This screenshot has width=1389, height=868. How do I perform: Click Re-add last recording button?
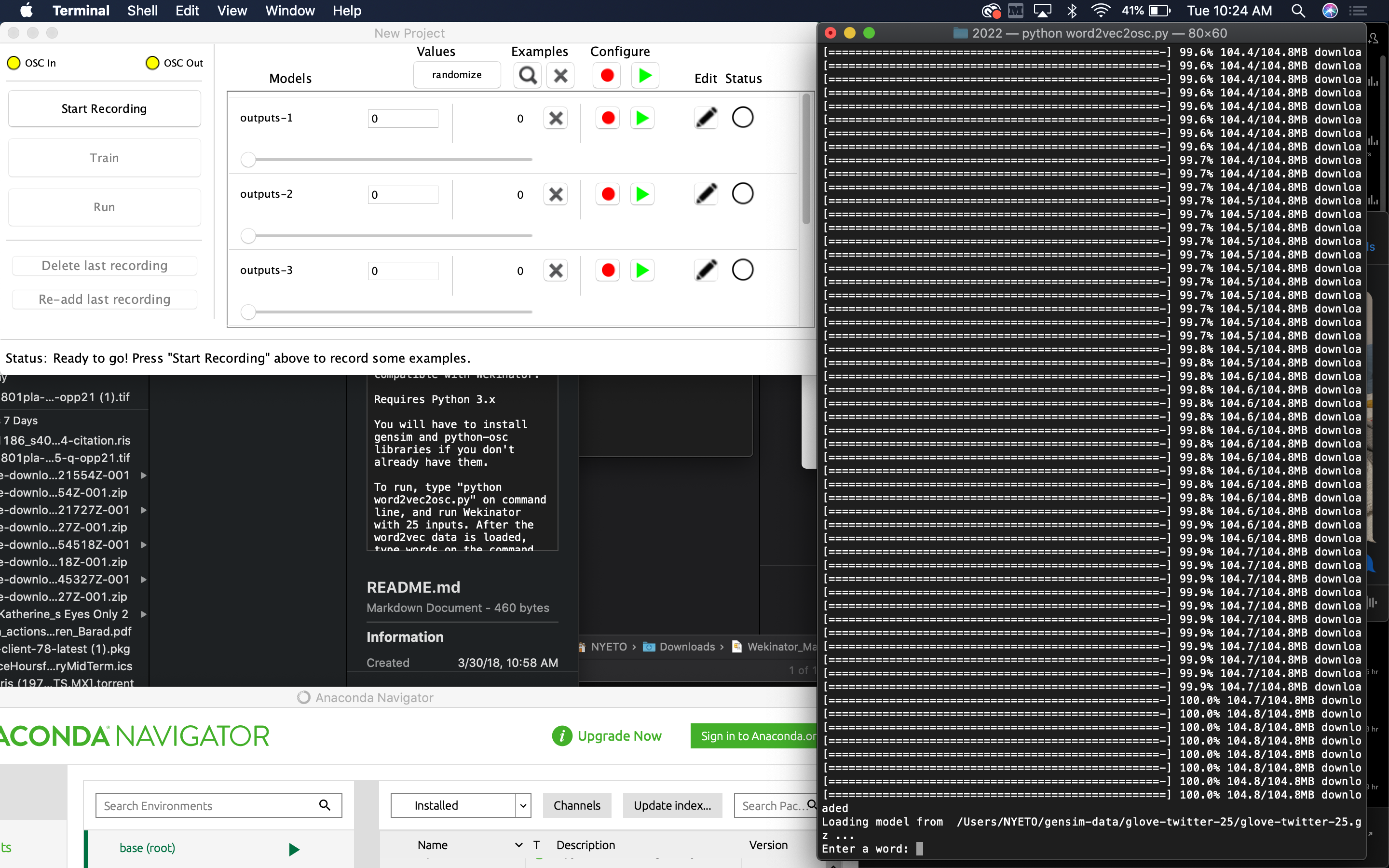(x=105, y=299)
